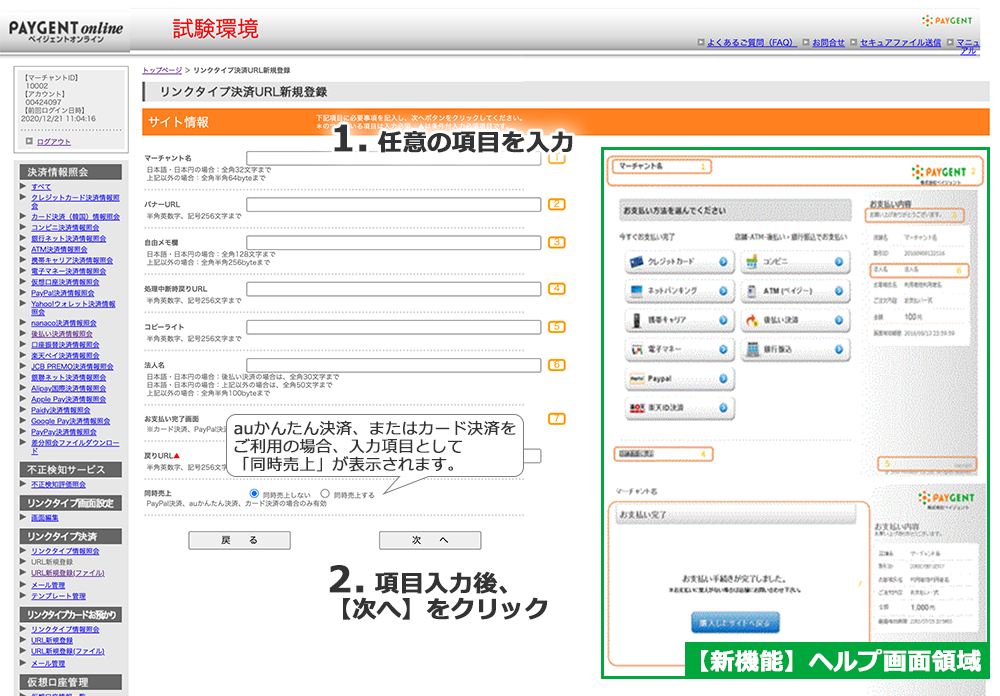Open the お問合せ link
Screen dimensions: 1000x696
(828, 43)
